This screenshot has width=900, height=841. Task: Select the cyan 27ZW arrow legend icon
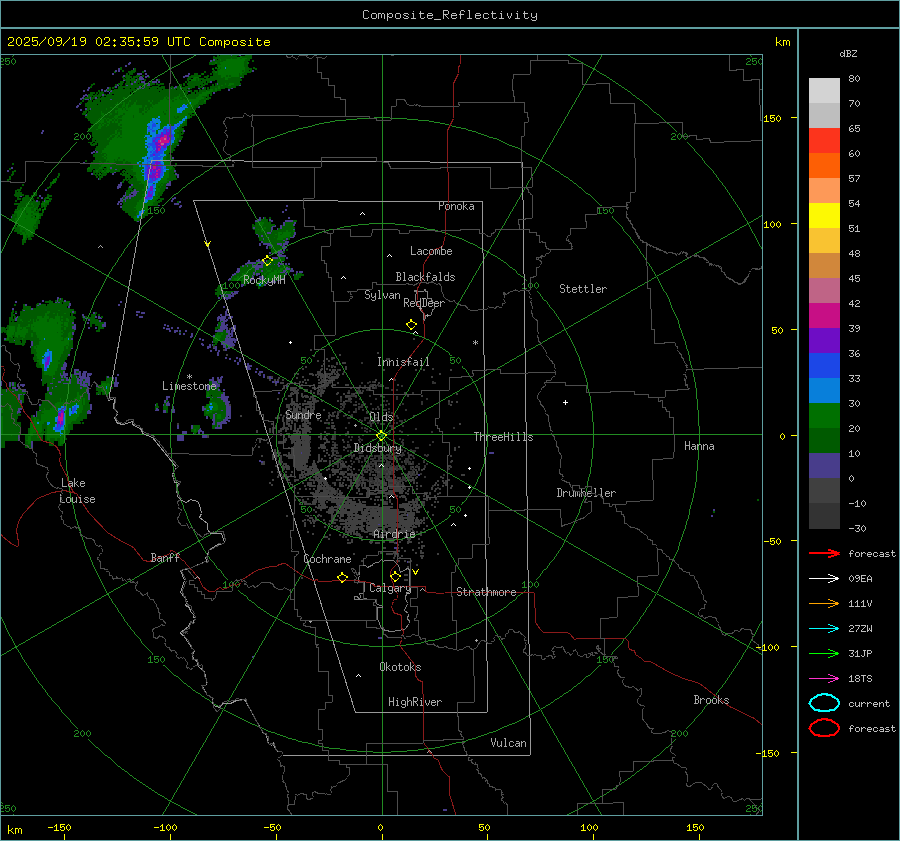tap(824, 628)
